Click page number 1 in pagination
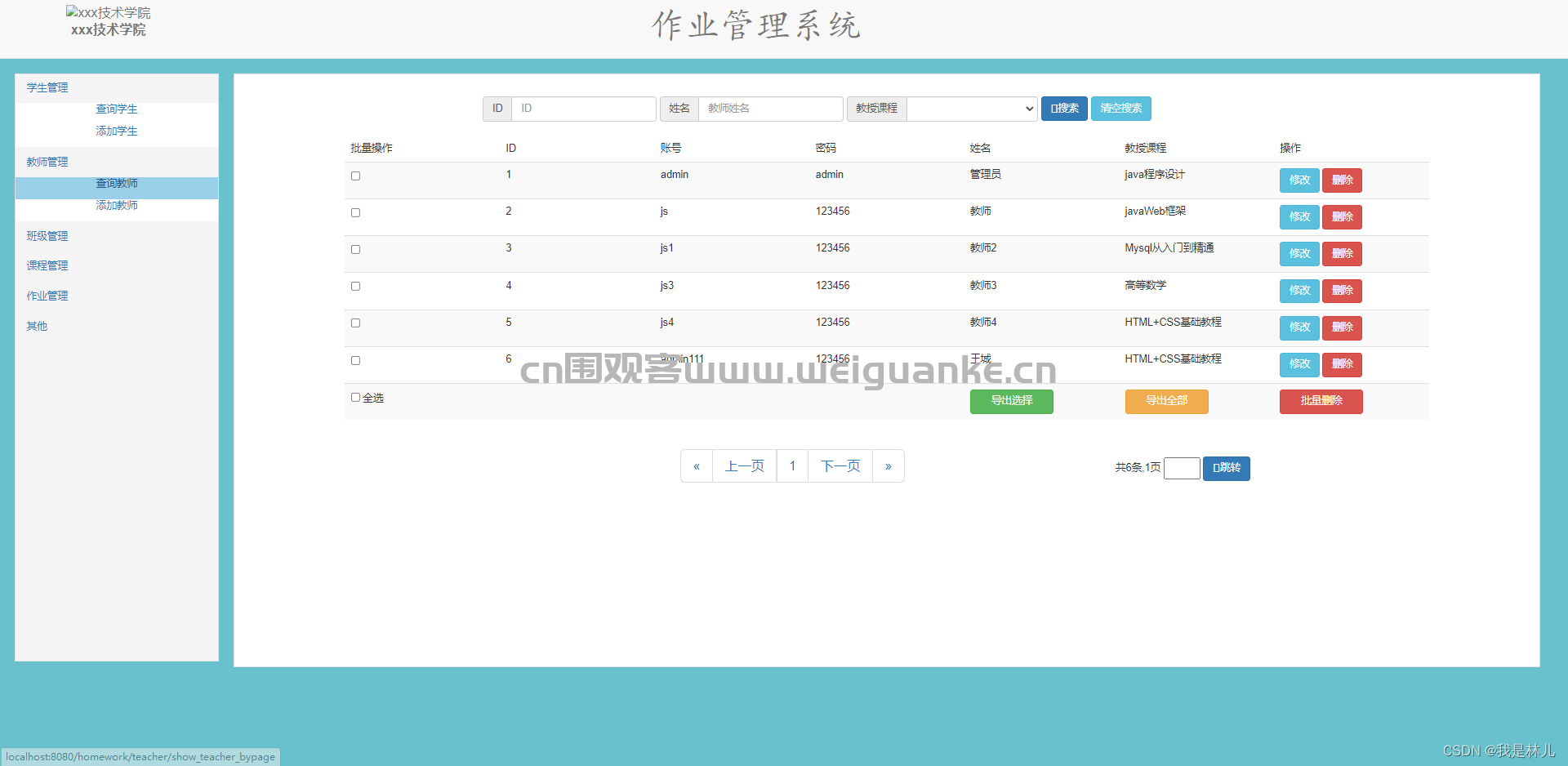Viewport: 1568px width, 766px height. point(791,465)
